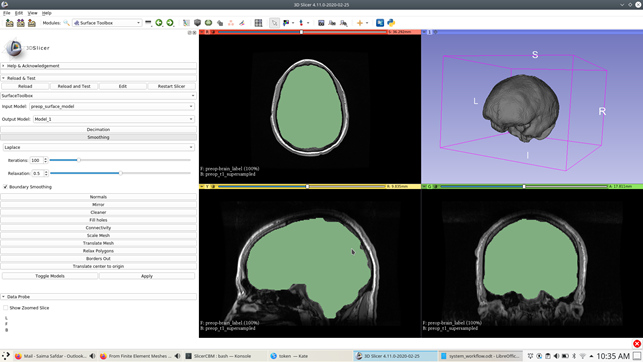Click the orange crosshair toolbar icon
This screenshot has width=643, height=362.
[x=360, y=23]
